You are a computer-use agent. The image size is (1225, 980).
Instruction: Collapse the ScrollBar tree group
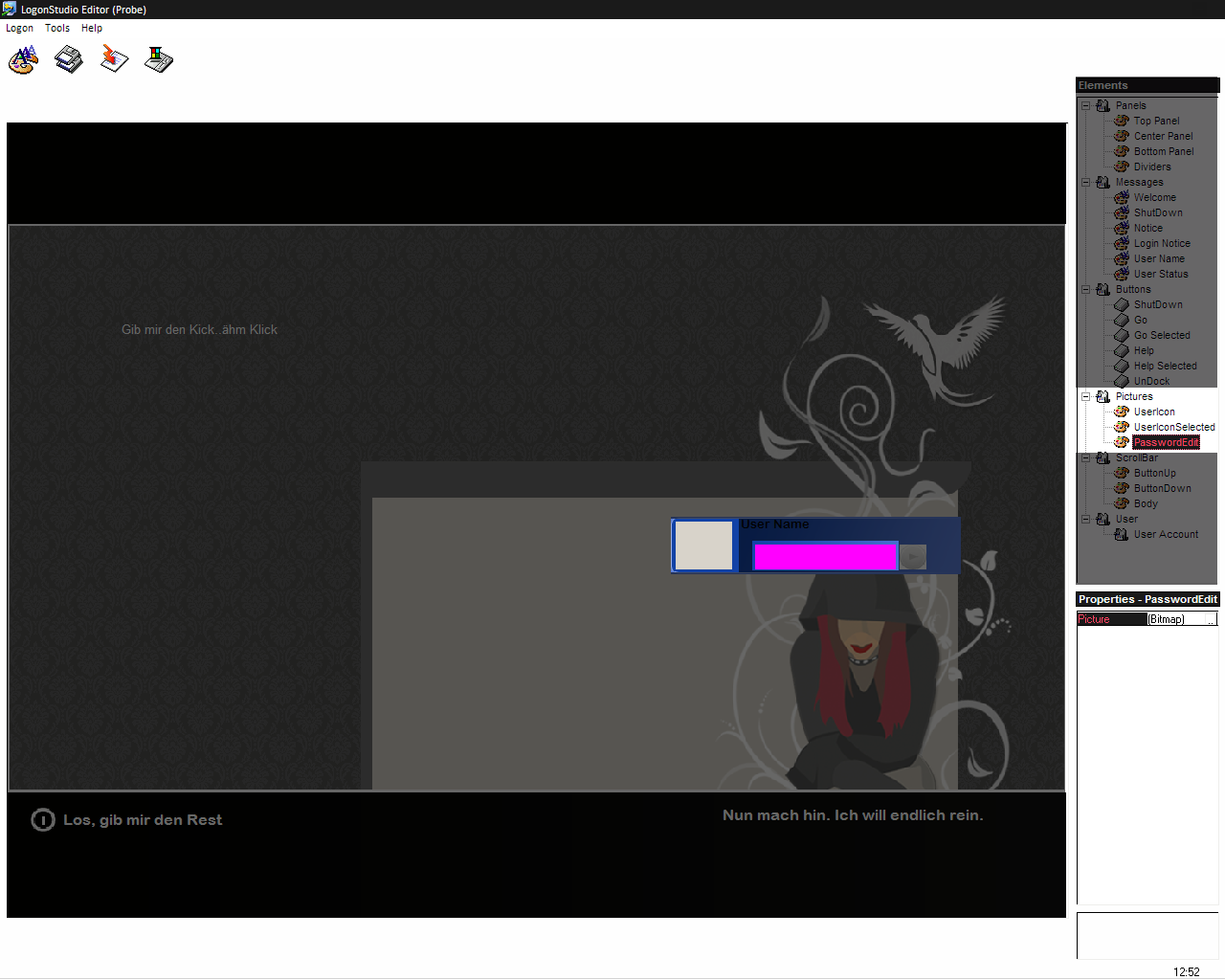[x=1086, y=457]
